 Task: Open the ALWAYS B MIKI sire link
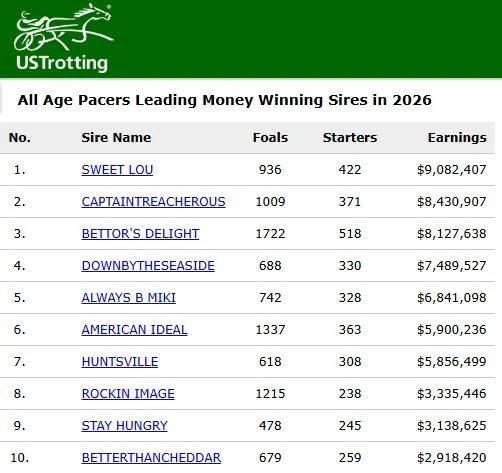(x=129, y=298)
